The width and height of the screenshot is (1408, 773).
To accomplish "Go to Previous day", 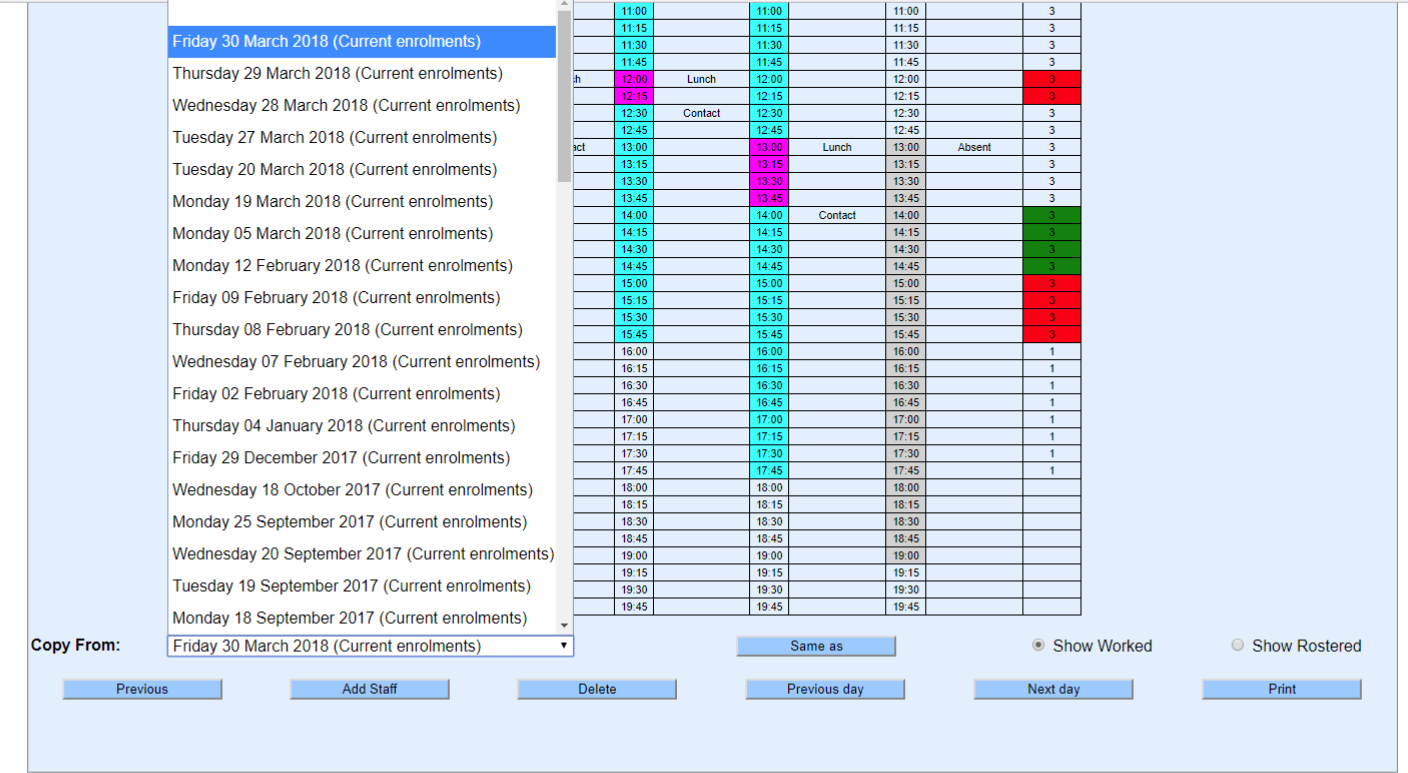I will [825, 689].
